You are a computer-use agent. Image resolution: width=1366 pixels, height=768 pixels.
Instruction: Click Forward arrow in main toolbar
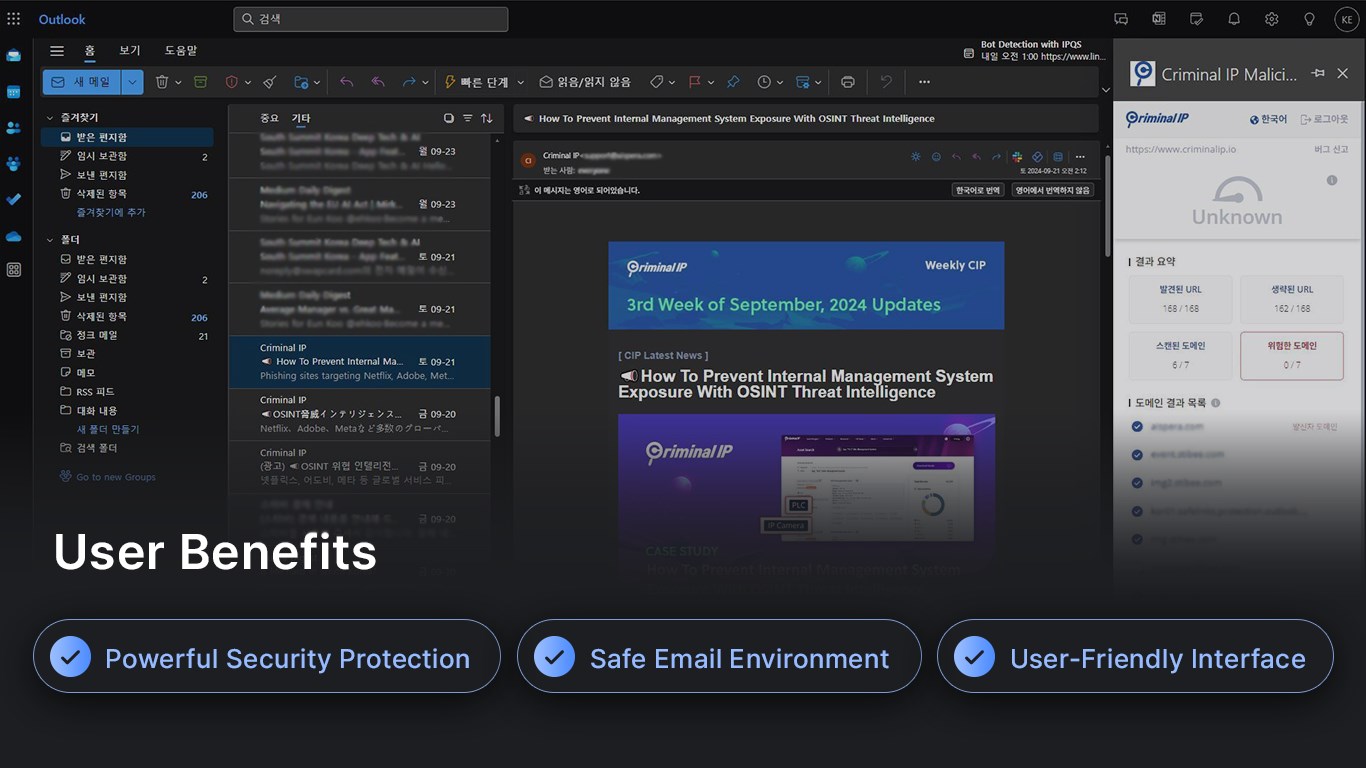tap(409, 82)
